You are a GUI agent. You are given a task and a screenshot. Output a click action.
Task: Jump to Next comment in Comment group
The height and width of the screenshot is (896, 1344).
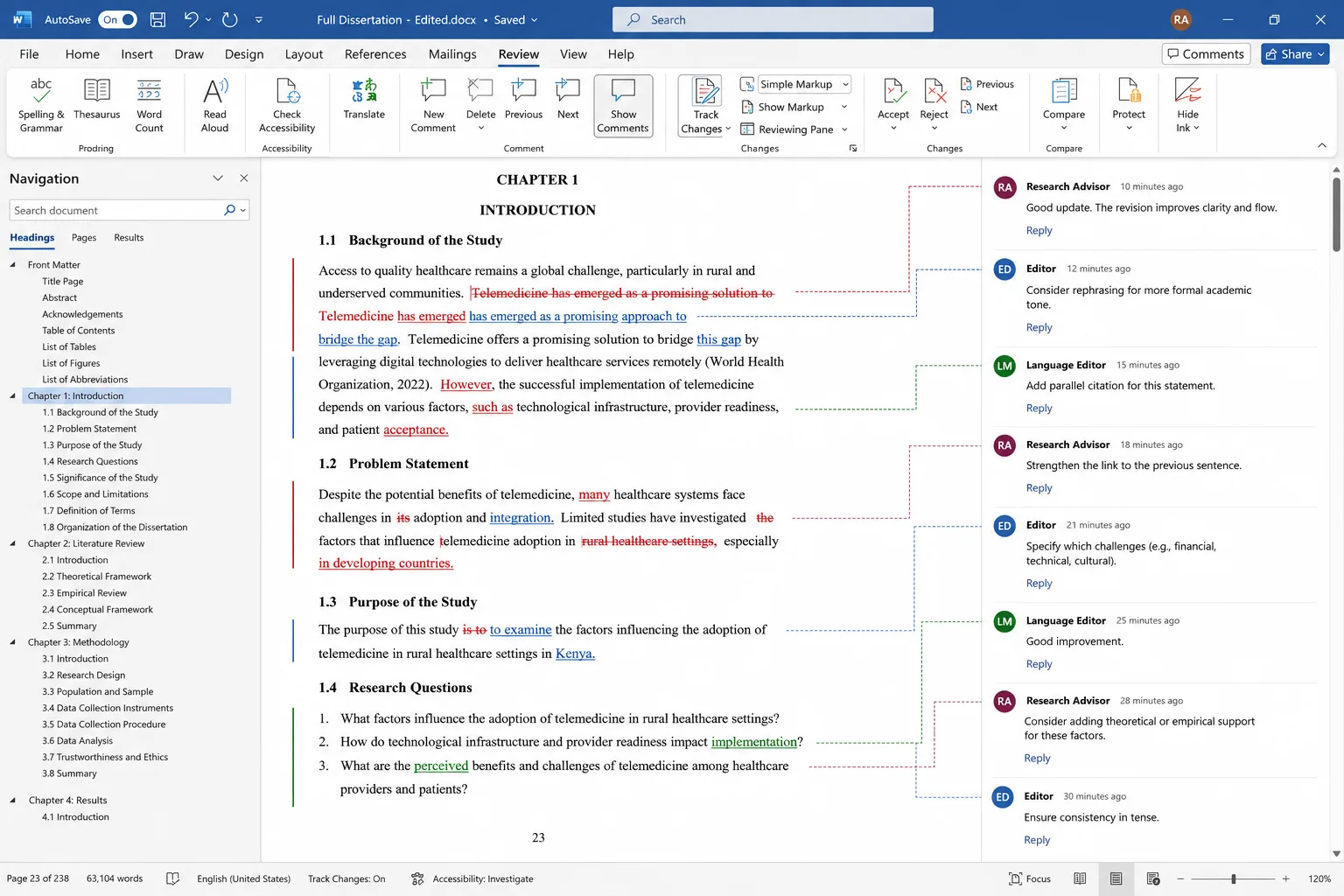point(568,100)
